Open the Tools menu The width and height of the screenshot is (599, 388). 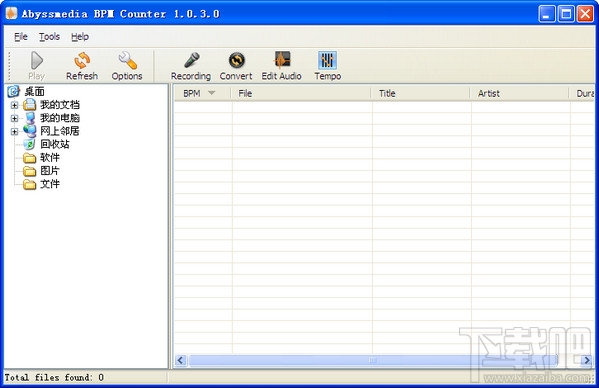coord(49,37)
